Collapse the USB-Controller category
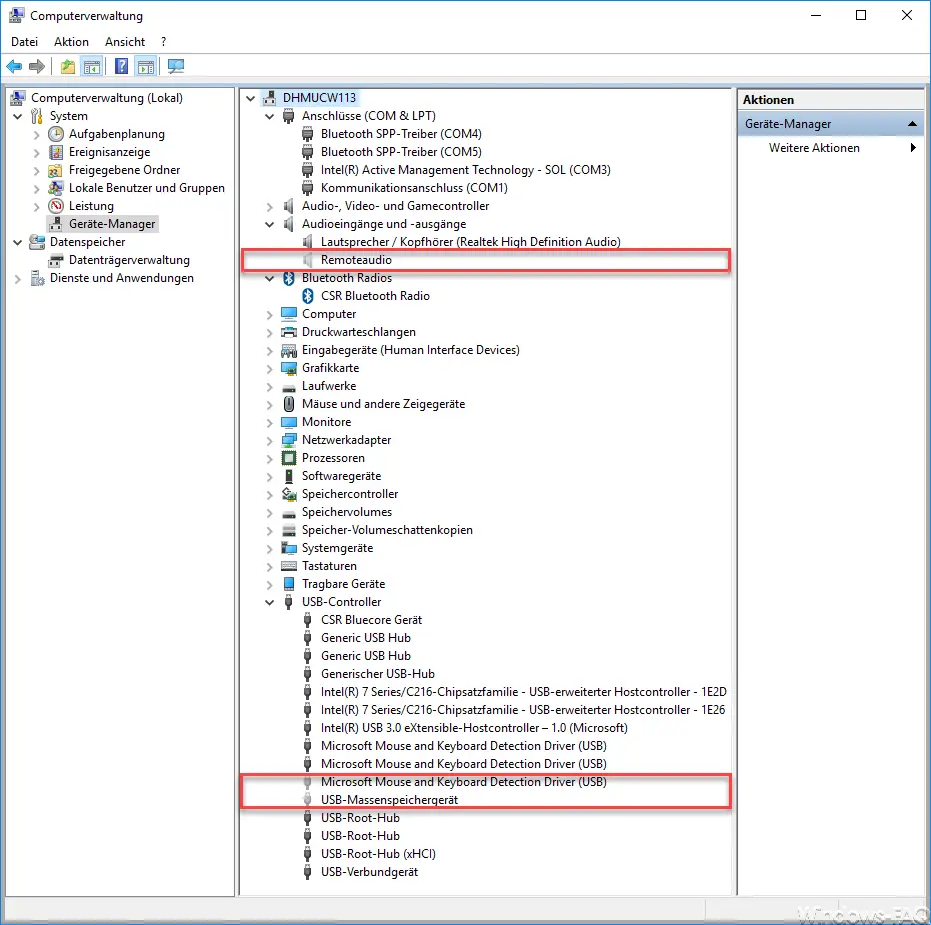This screenshot has width=931, height=925. (x=270, y=602)
